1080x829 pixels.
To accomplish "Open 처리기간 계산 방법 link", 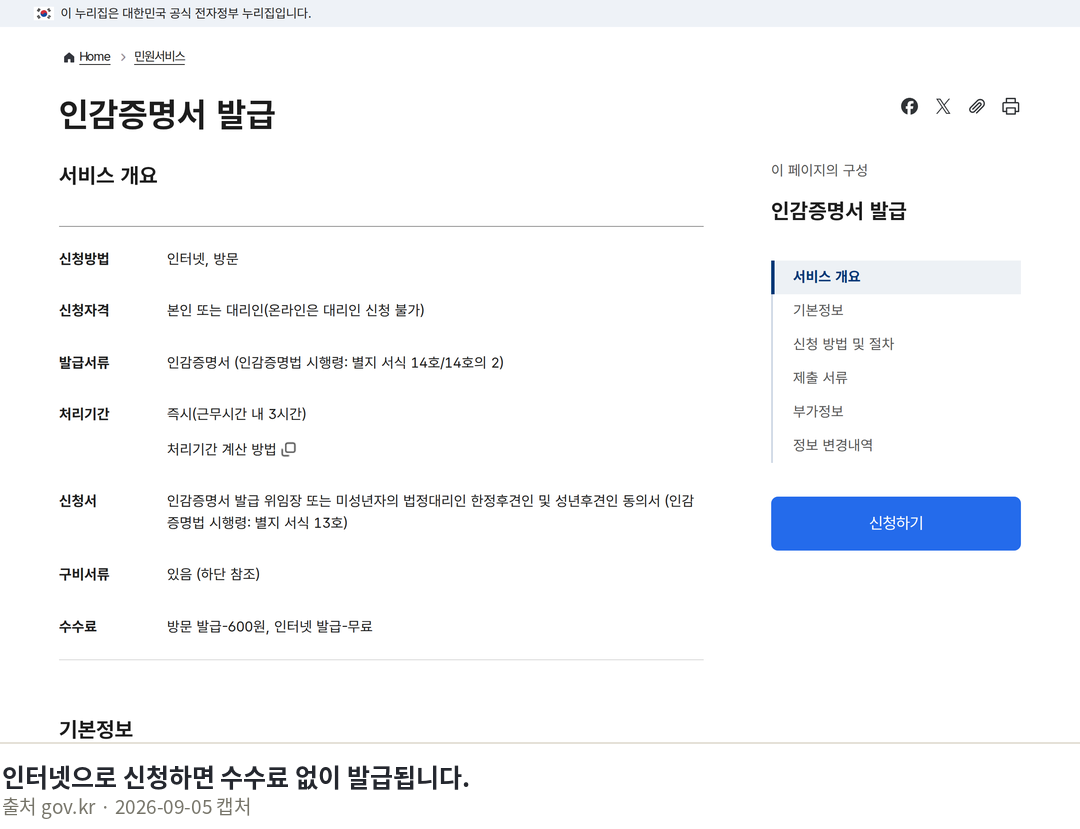I will (221, 449).
